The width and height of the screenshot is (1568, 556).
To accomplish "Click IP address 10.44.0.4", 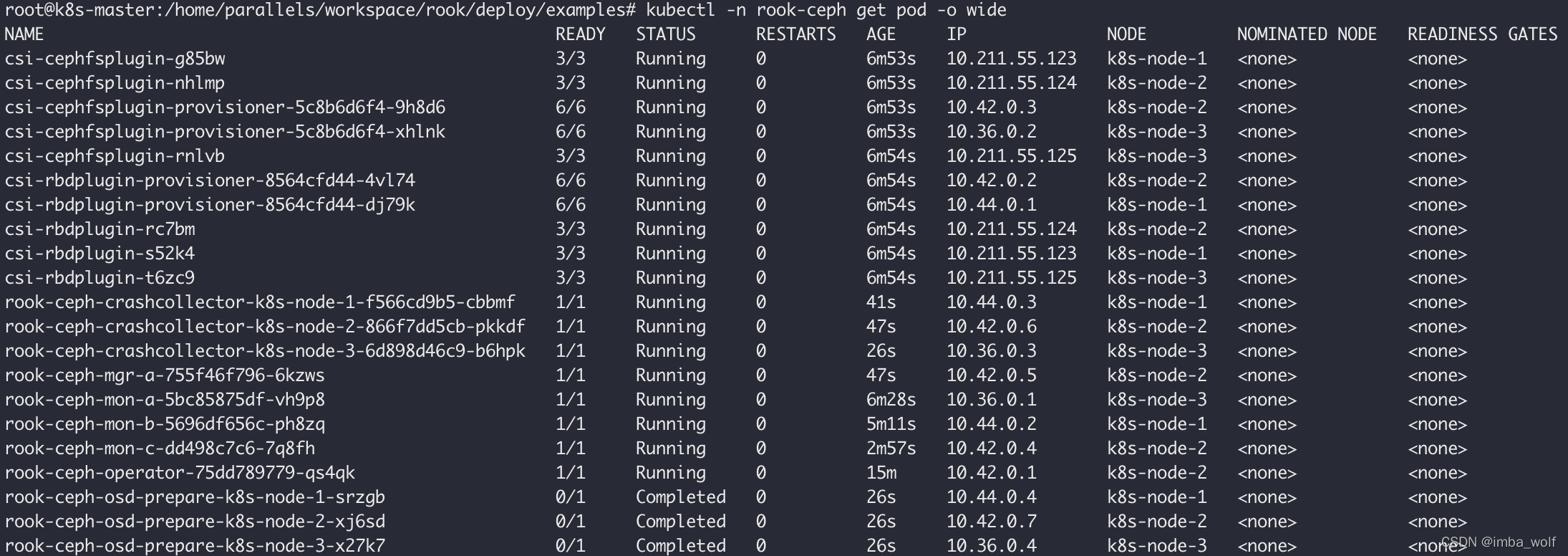I will [992, 497].
